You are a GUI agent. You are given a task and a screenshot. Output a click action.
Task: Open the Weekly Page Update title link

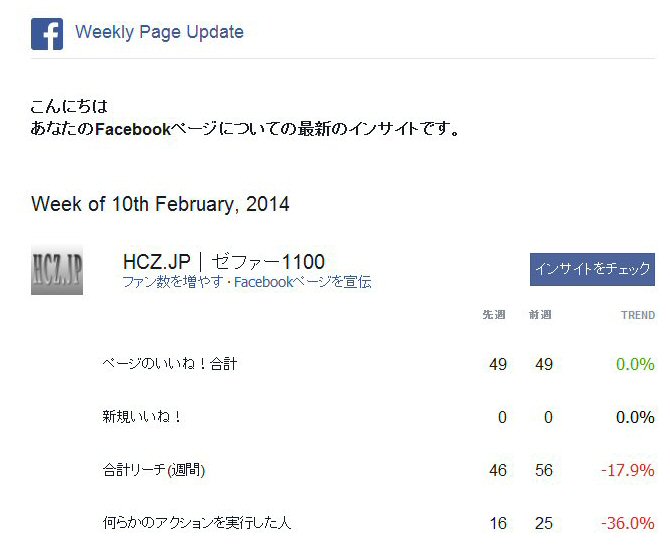tap(159, 32)
